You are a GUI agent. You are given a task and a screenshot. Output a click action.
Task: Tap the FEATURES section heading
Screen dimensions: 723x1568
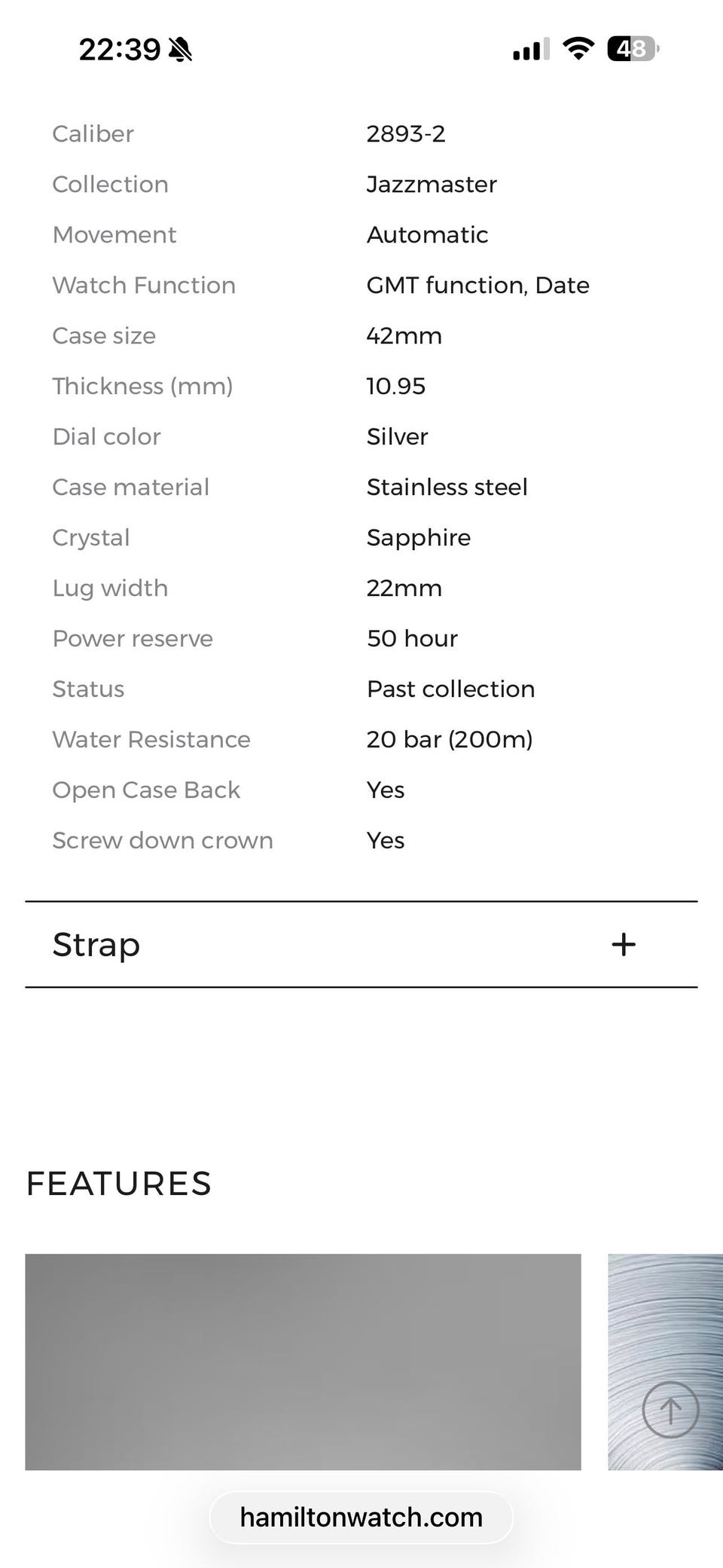click(x=119, y=1183)
